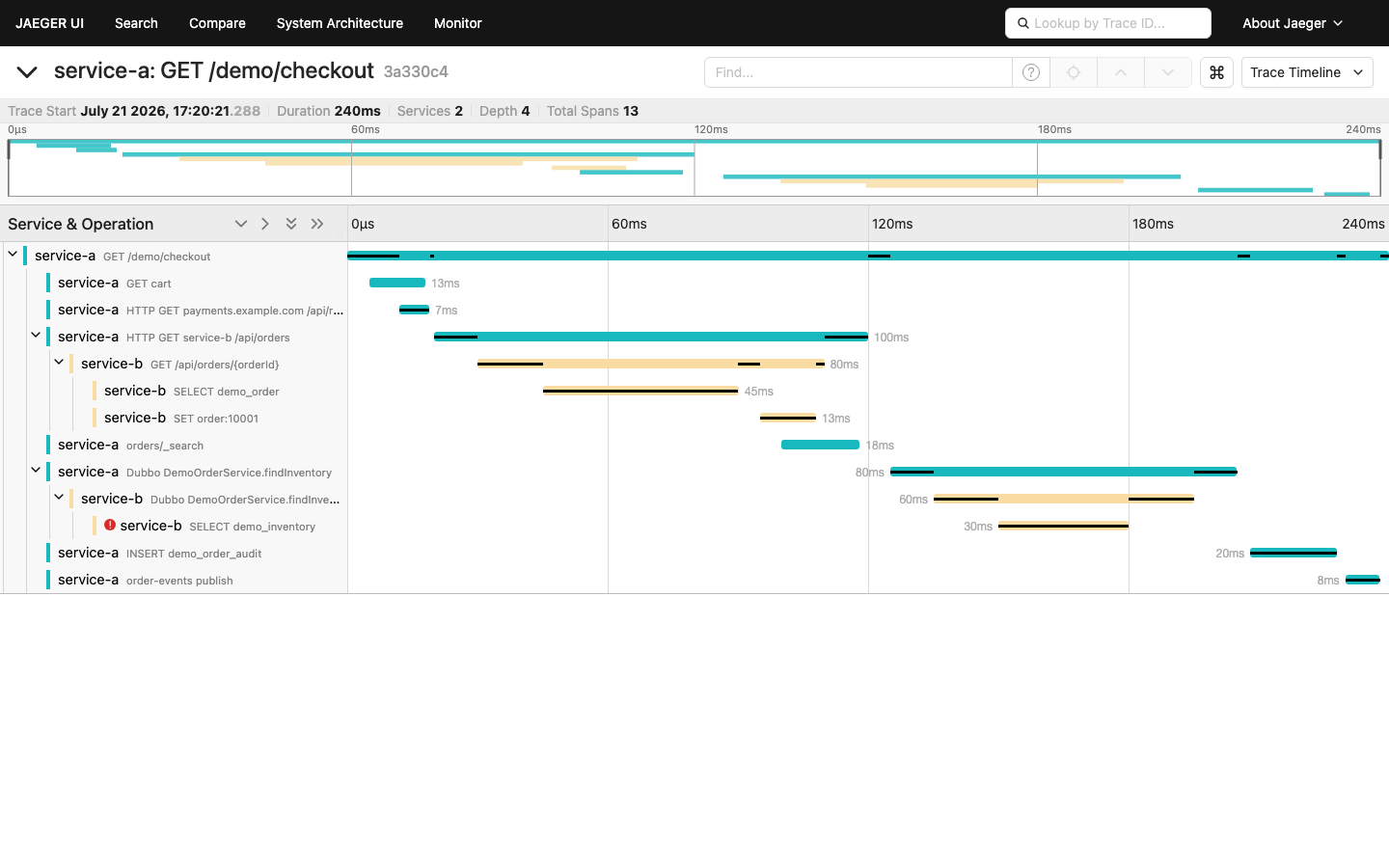1389x868 pixels.
Task: Focus the Find search box
Action: (858, 72)
